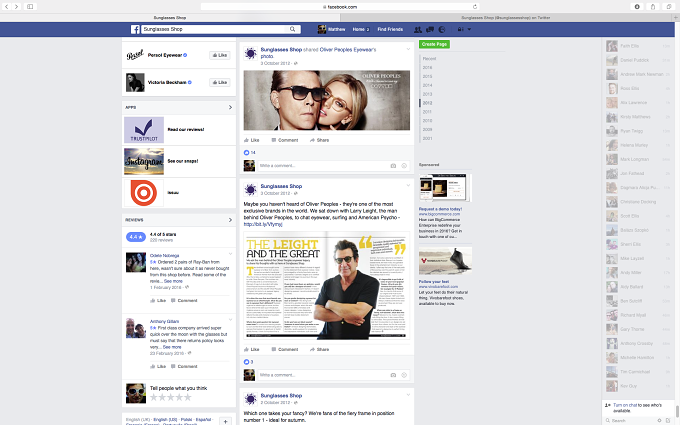Viewport: 680px width, 425px height.
Task: Go to Home in the navigation bar
Action: tap(361, 29)
